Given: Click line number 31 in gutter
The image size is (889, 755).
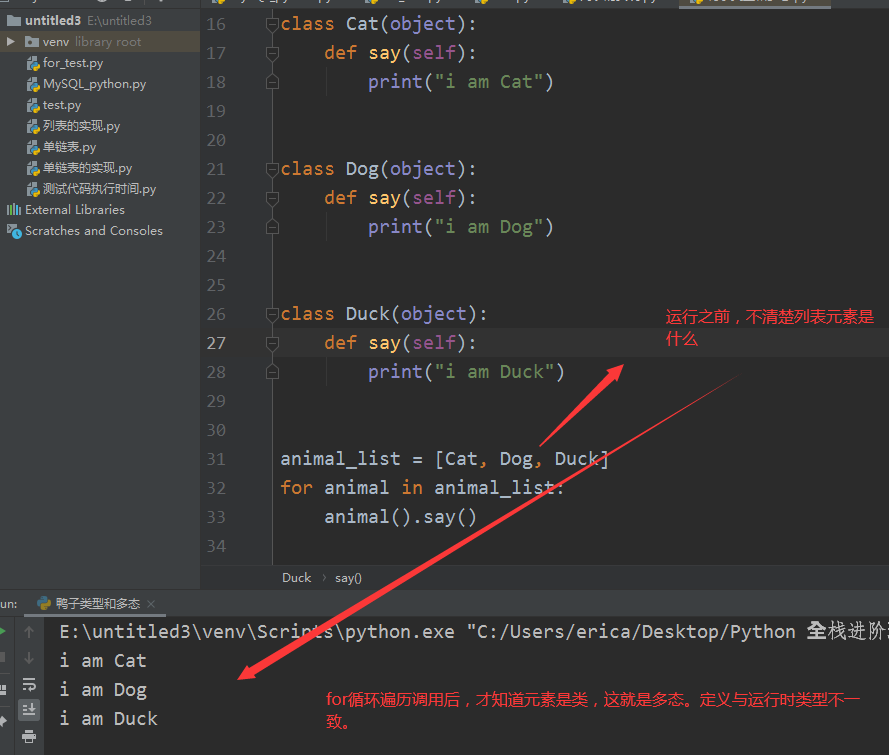Looking at the screenshot, I should (216, 459).
